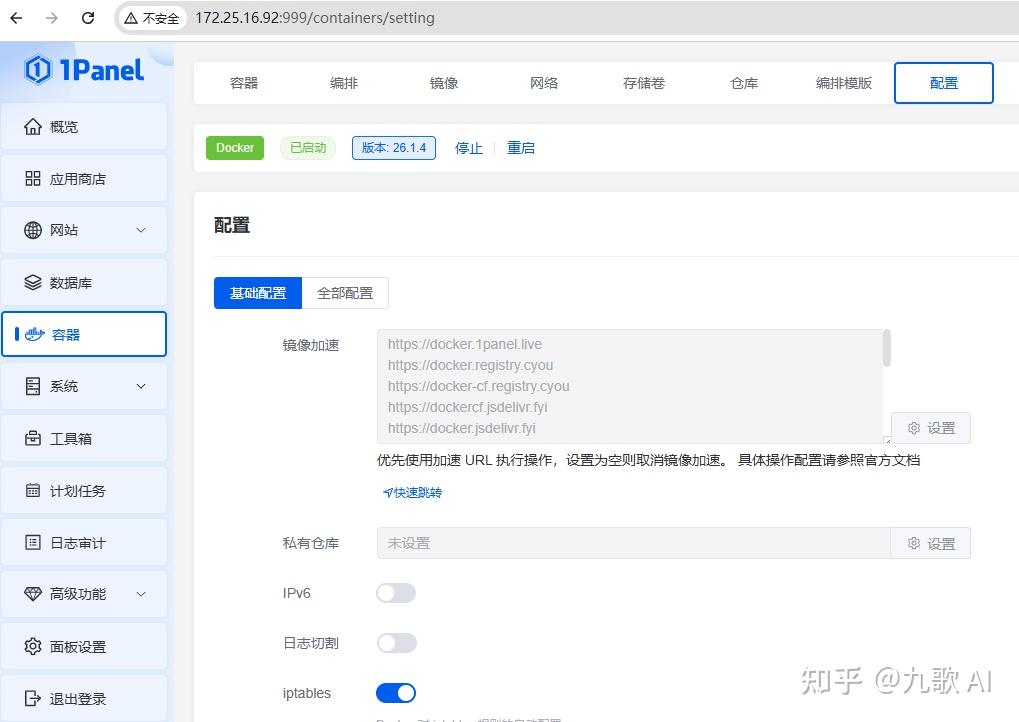Click the https://docker.jsdelivr.fyi line
Image resolution: width=1019 pixels, height=722 pixels.
click(x=461, y=428)
